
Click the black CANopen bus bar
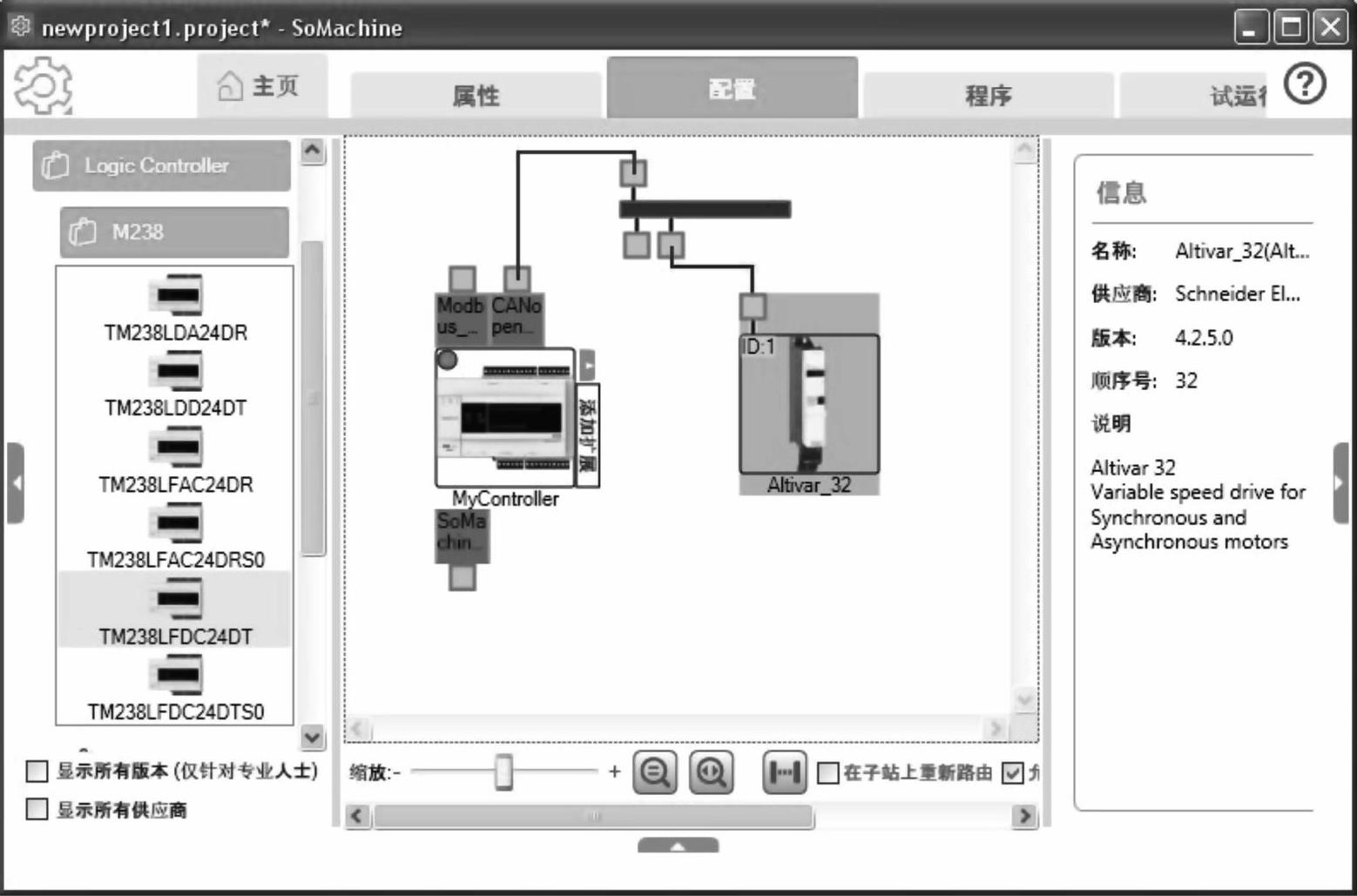click(x=706, y=209)
